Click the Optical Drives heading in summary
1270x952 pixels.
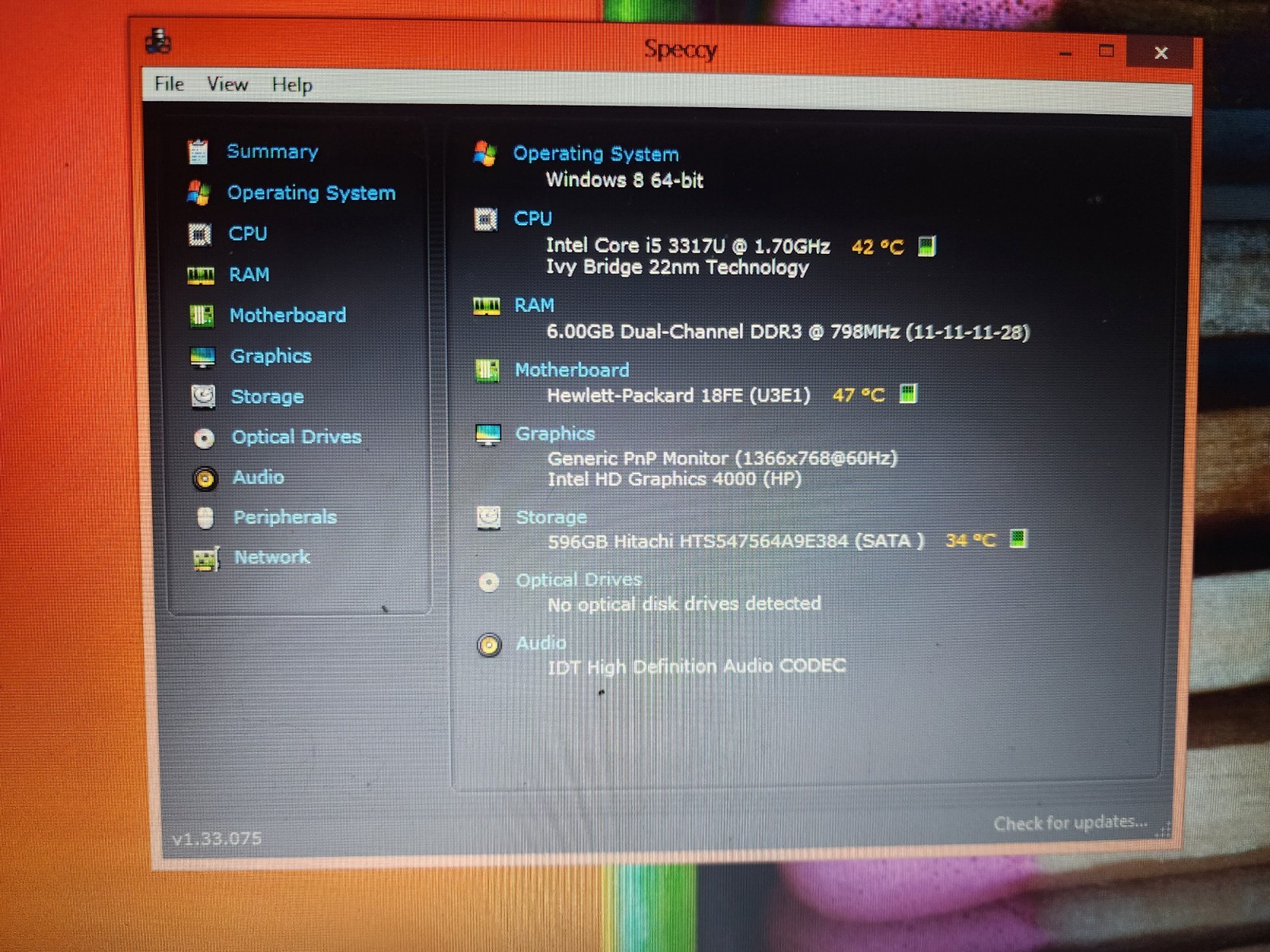pos(579,580)
